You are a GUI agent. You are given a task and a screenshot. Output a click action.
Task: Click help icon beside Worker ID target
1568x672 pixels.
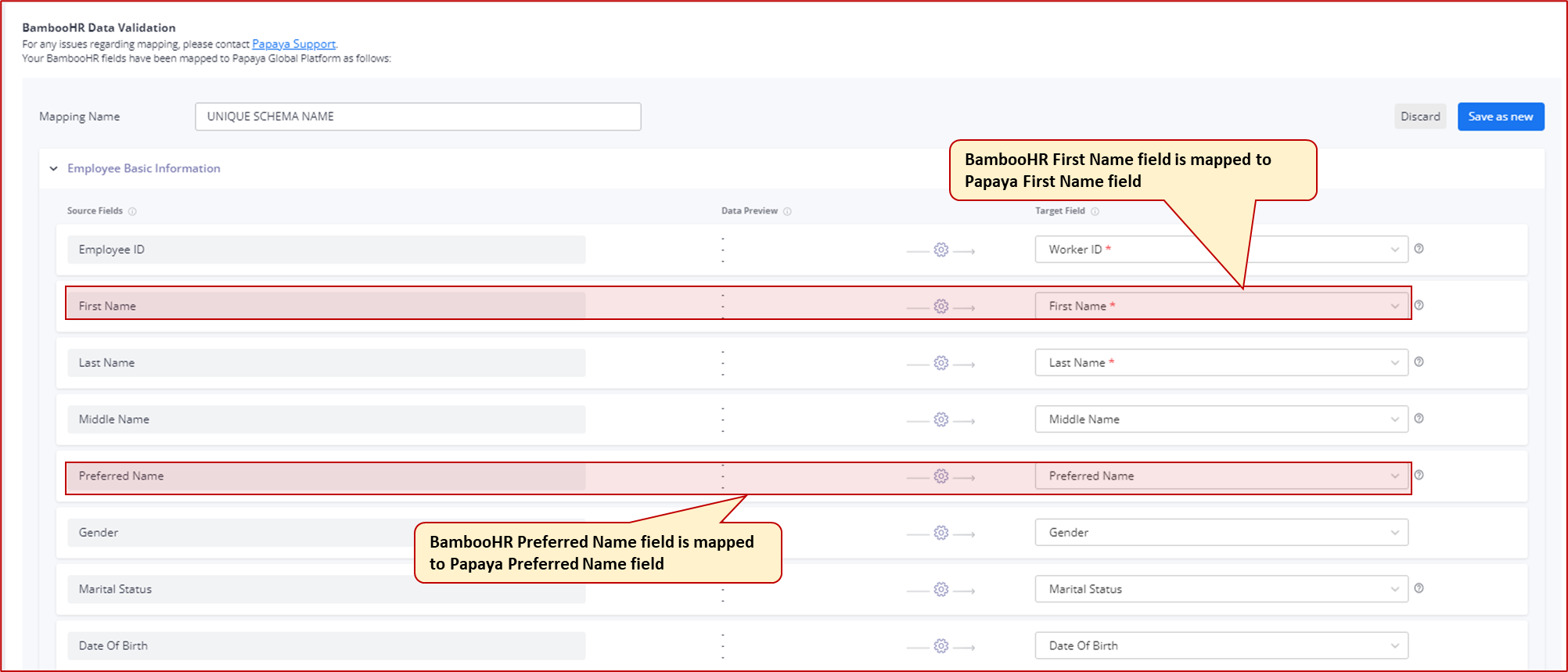pyautogui.click(x=1419, y=249)
